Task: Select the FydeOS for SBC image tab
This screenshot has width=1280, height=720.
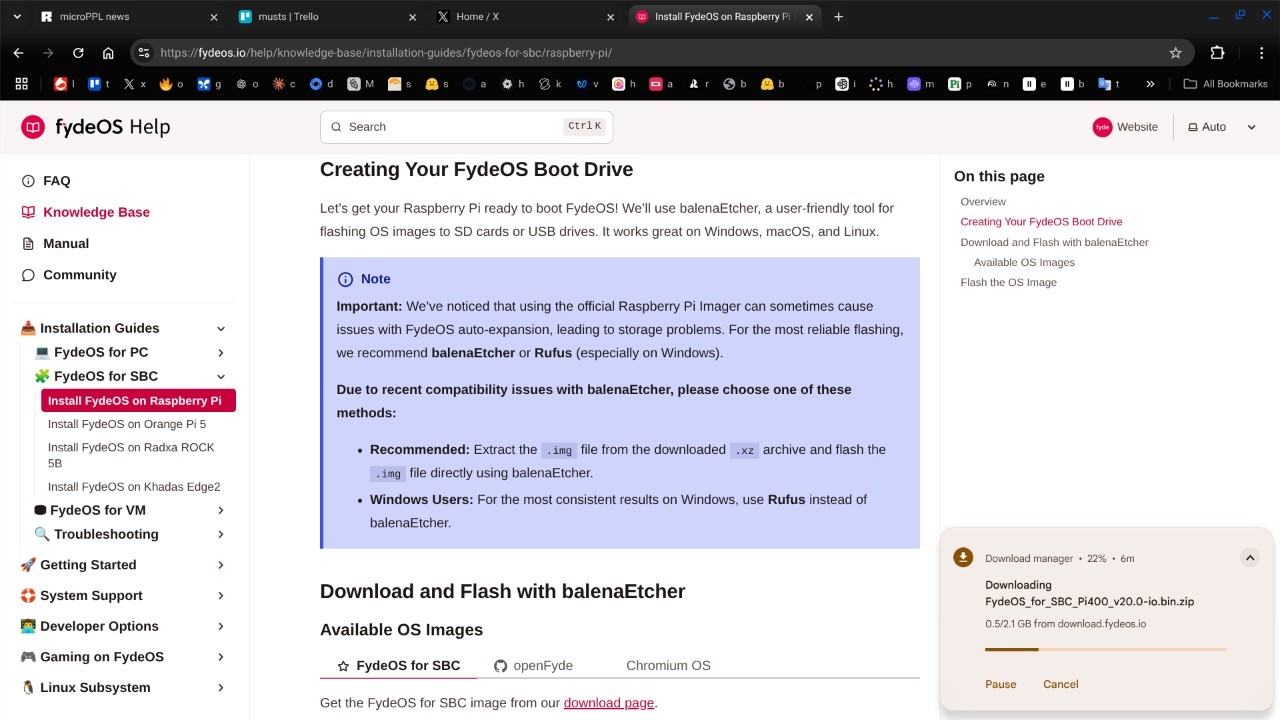Action: coord(399,665)
